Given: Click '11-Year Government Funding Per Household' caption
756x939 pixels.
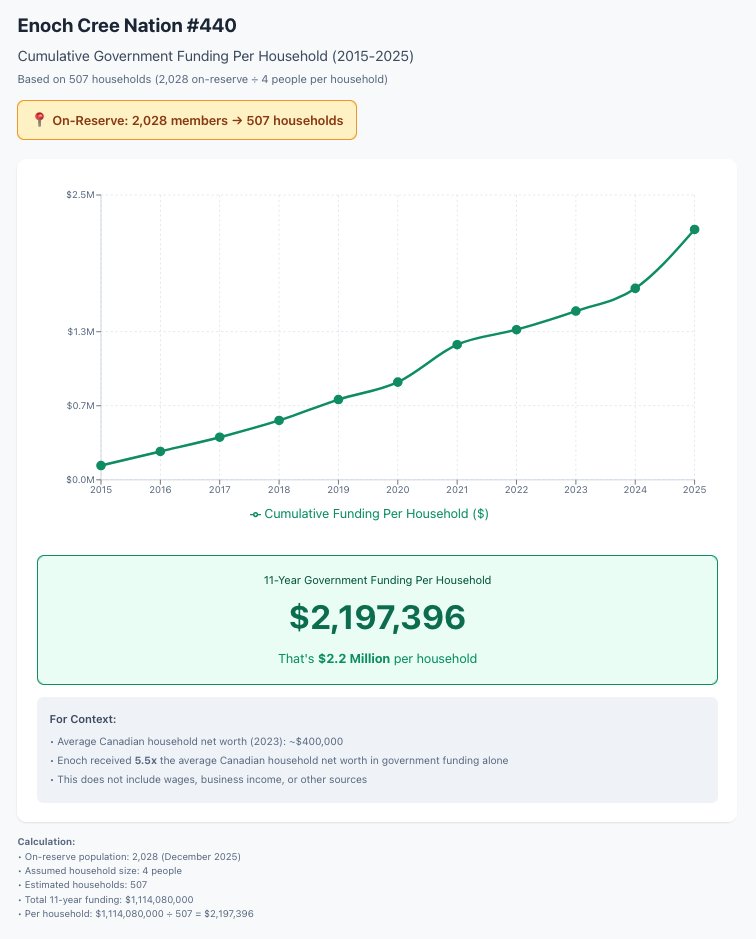Looking at the screenshot, I should click(x=377, y=580).
